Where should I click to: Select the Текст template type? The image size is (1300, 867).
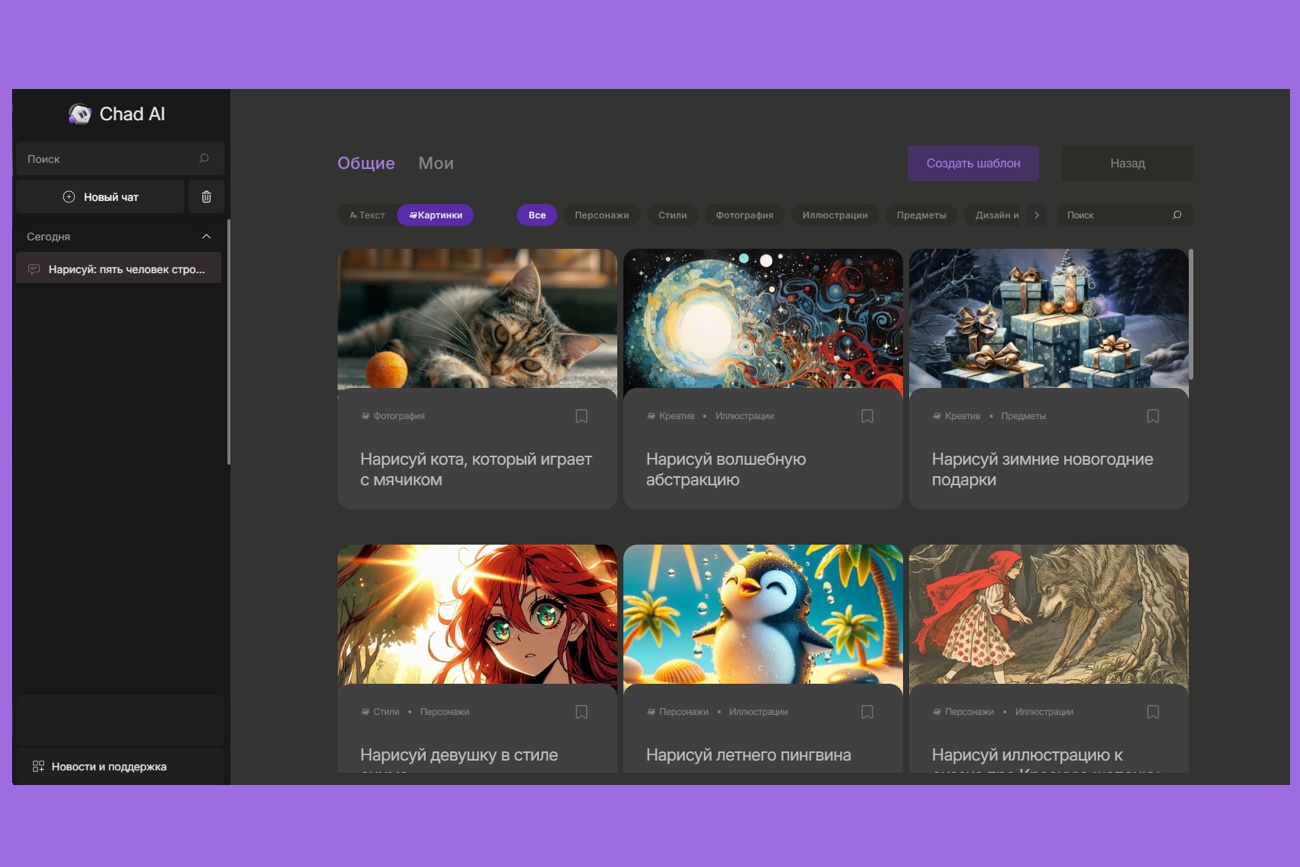[367, 215]
